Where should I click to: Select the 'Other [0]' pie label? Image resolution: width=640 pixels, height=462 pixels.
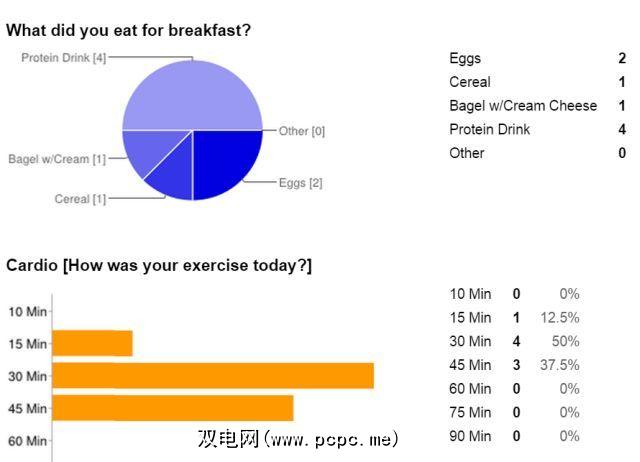[302, 131]
